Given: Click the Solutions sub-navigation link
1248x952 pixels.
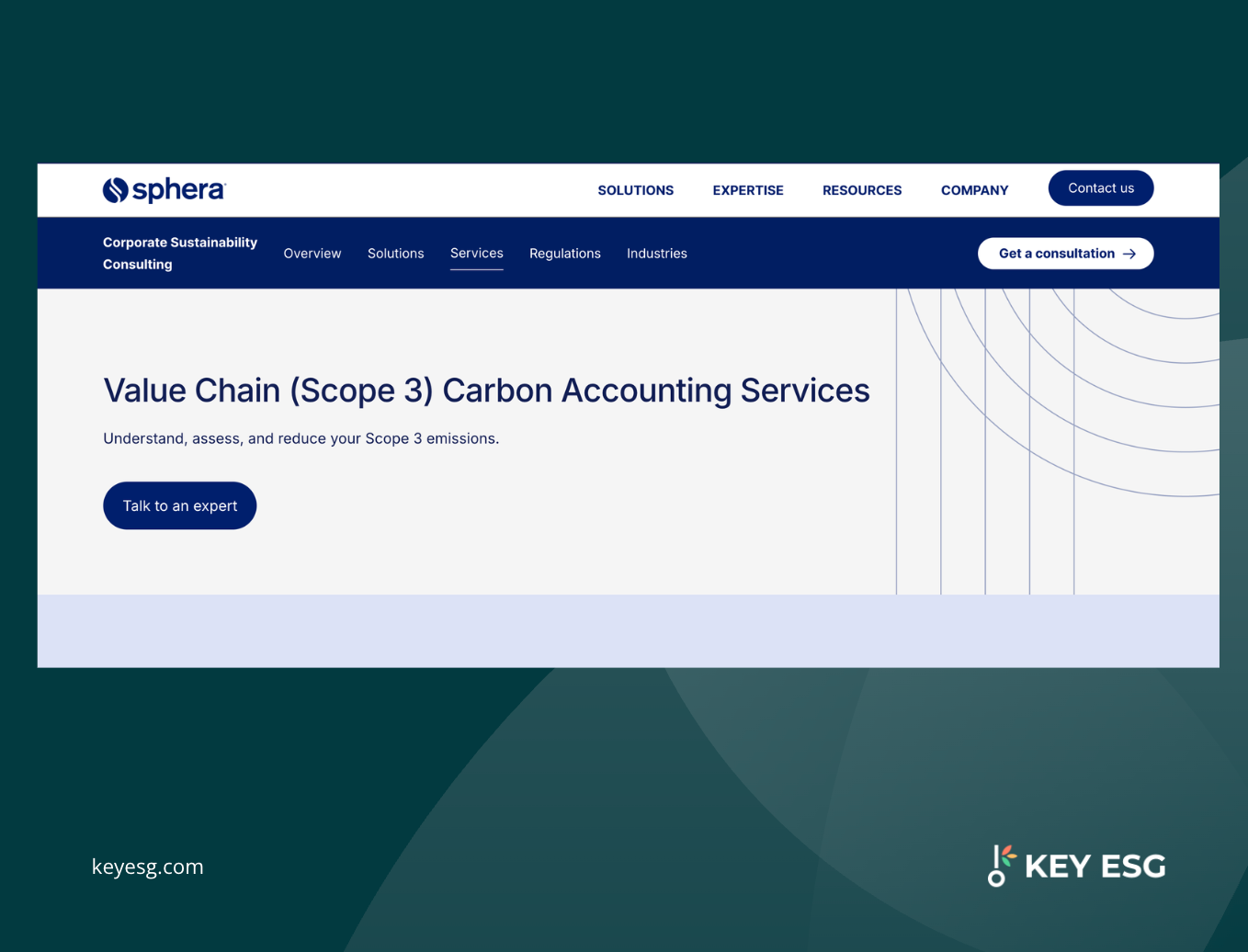Looking at the screenshot, I should coord(395,253).
